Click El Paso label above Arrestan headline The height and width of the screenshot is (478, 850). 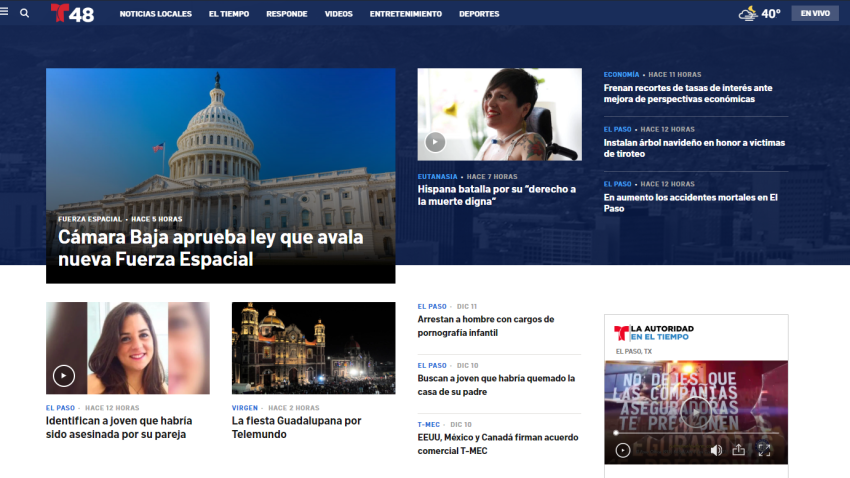(432, 307)
